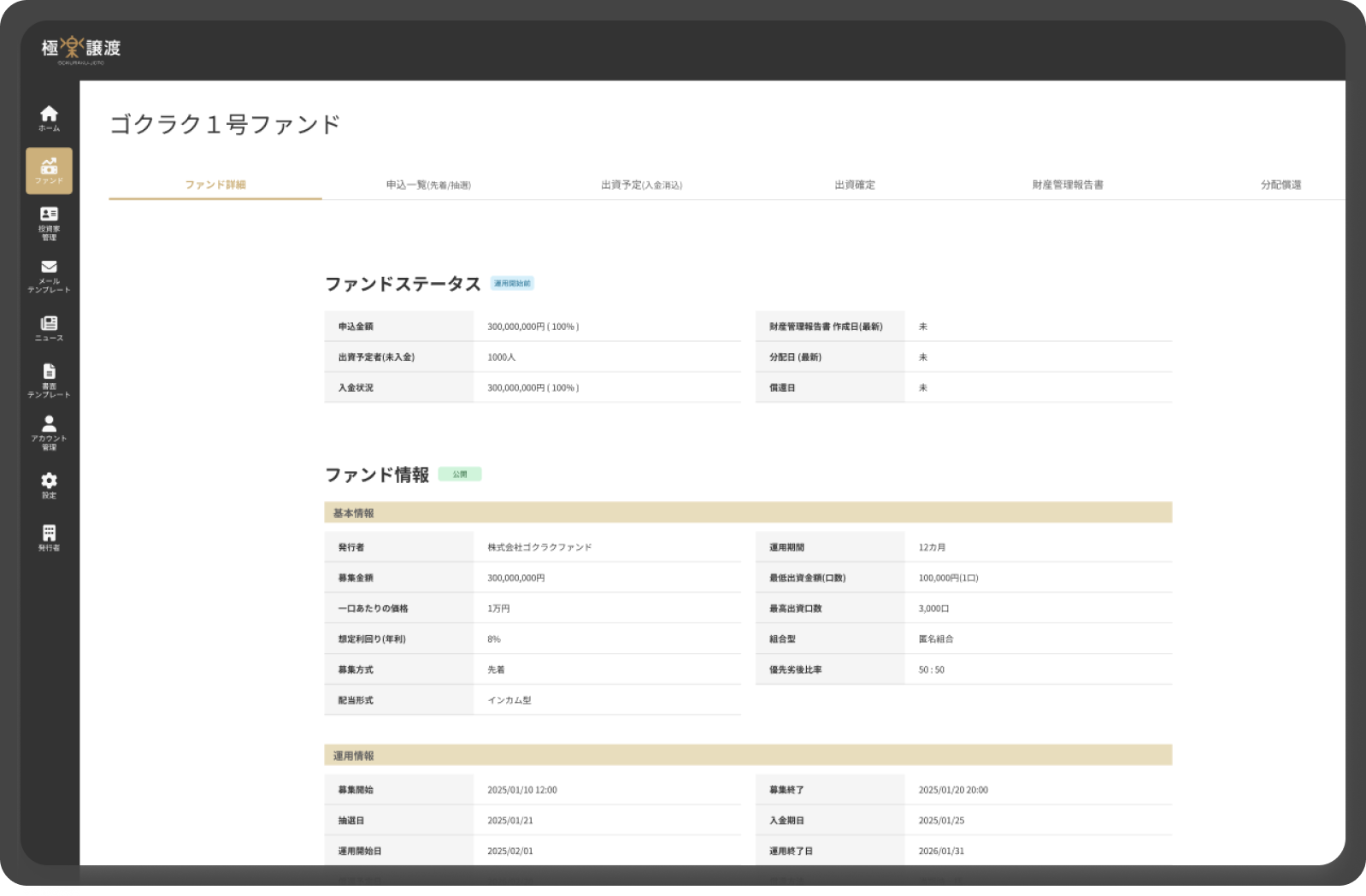Open the ニュース news icon
The height and width of the screenshot is (896, 1366).
[49, 328]
